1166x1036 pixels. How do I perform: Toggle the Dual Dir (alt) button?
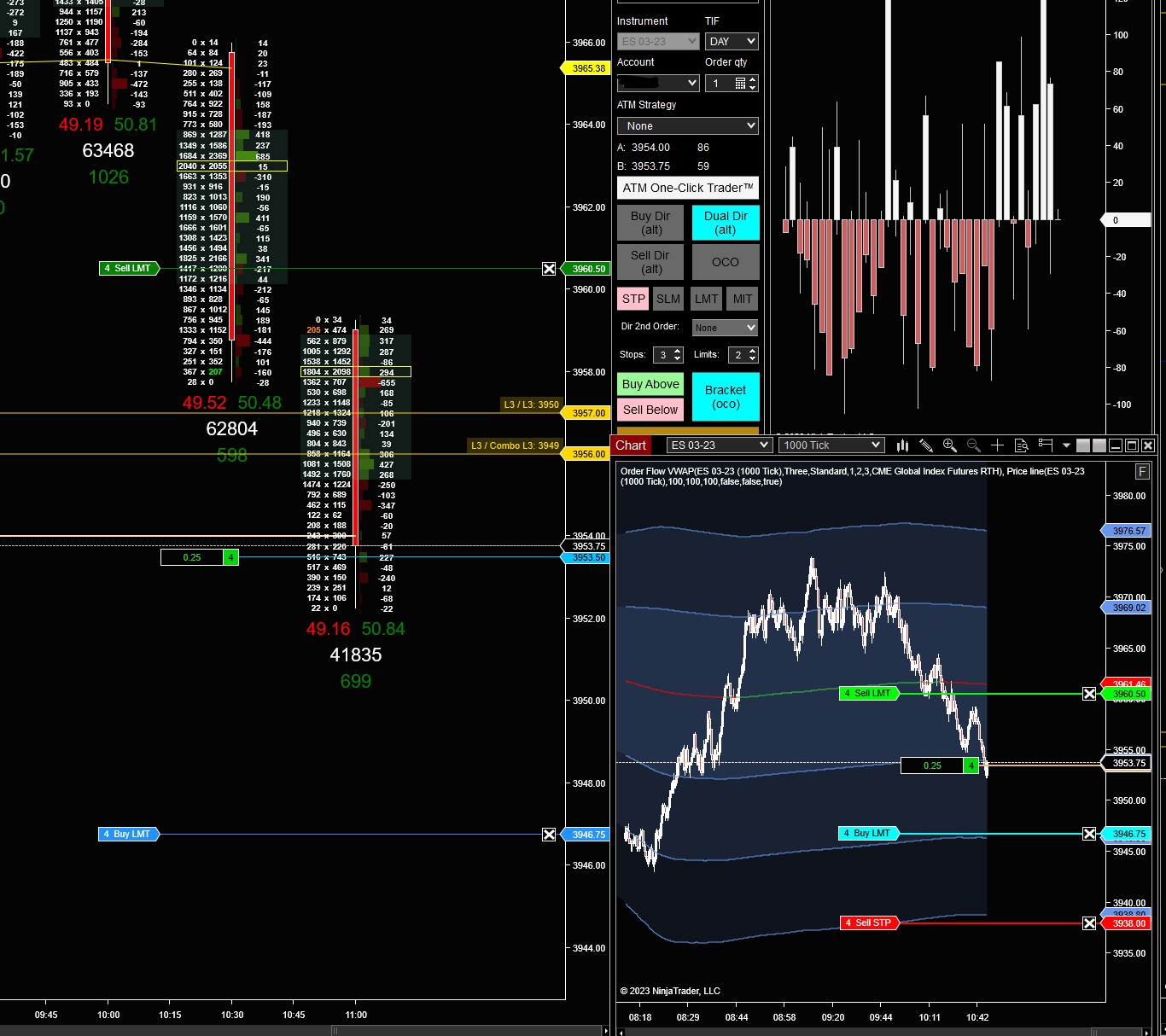coord(726,223)
